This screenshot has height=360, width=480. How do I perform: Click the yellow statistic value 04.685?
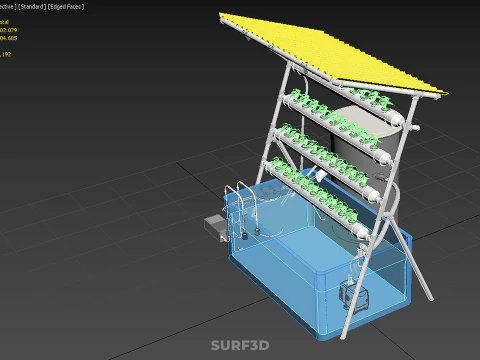(x=9, y=38)
